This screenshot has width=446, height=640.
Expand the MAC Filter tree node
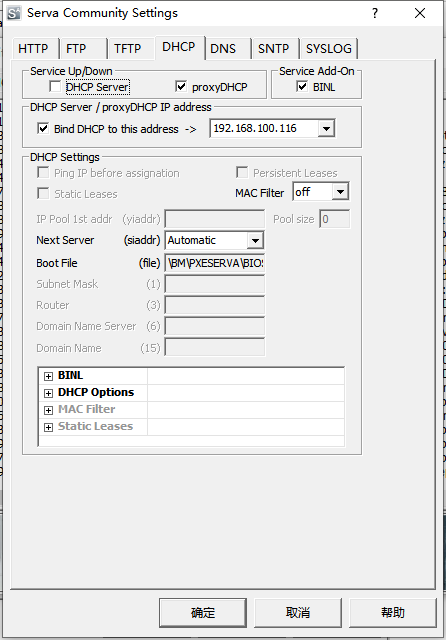pos(49,410)
